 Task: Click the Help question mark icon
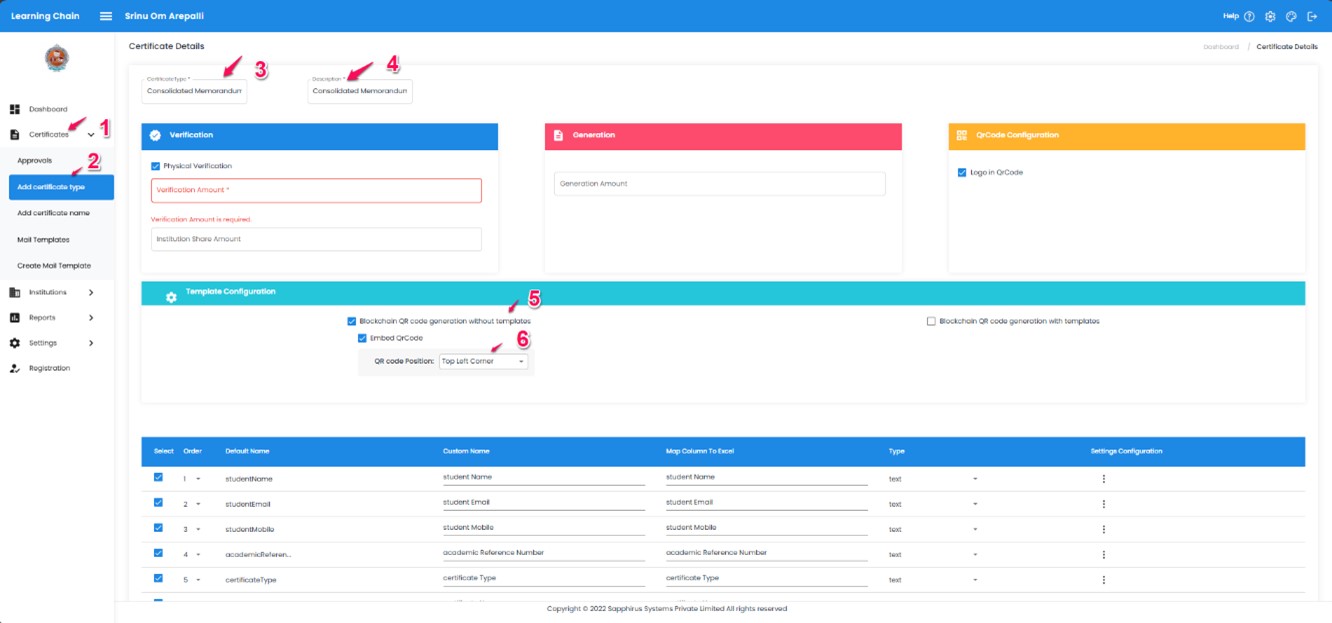[1249, 16]
